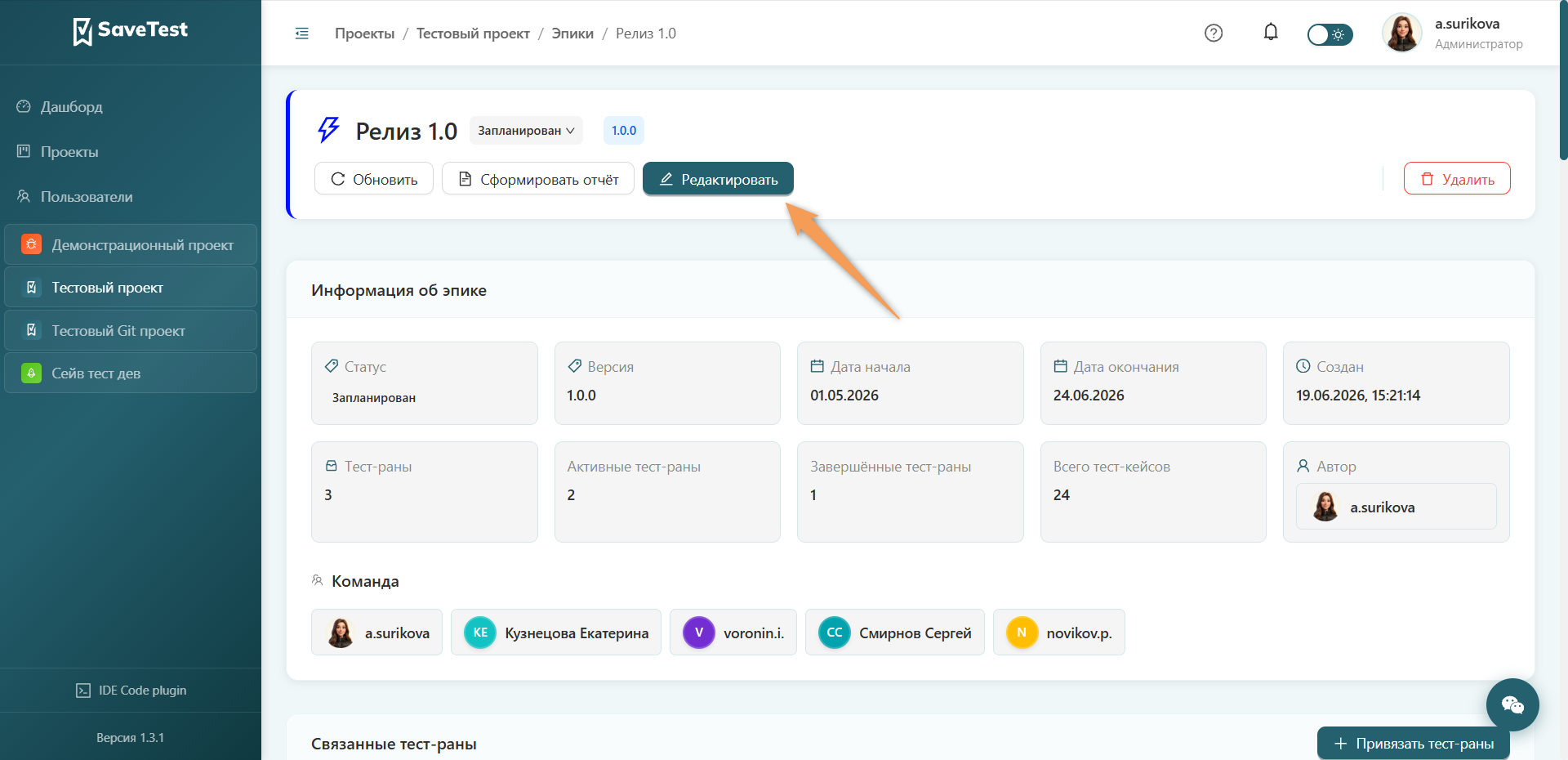
Task: Open help via question mark icon
Action: coord(1214,33)
